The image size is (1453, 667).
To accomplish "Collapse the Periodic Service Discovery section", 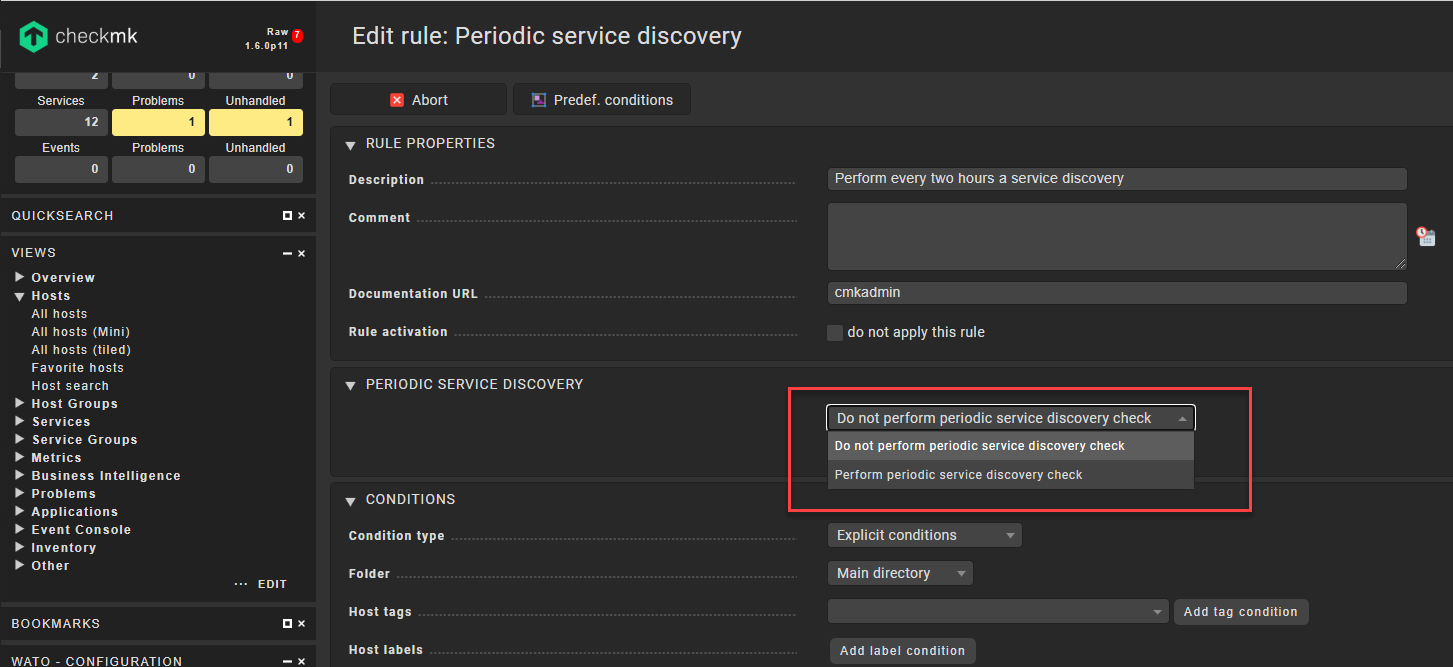I will tap(350, 386).
